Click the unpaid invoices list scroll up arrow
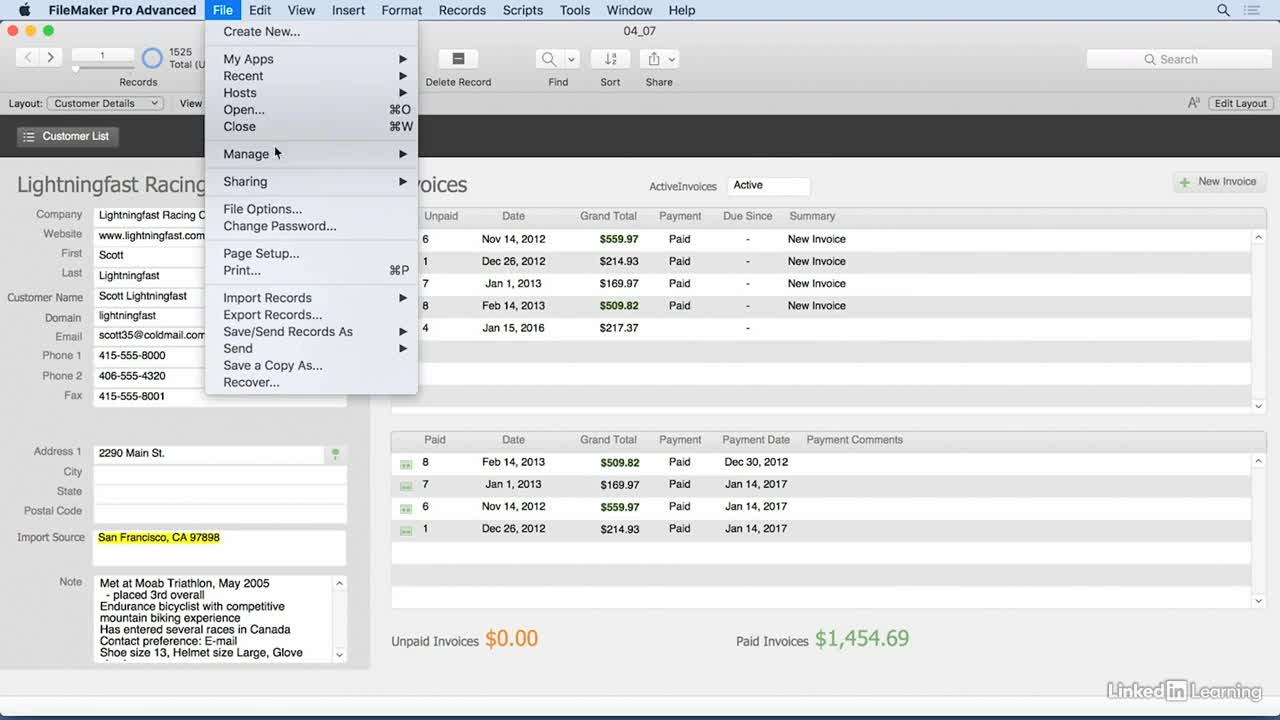1280x720 pixels. point(1259,238)
